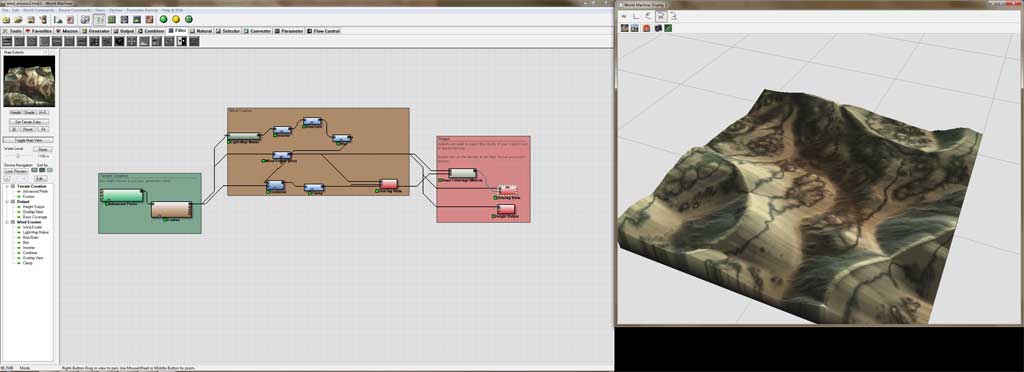Switch to the Flow Control tab
Image resolution: width=1024 pixels, height=372 pixels.
(324, 31)
